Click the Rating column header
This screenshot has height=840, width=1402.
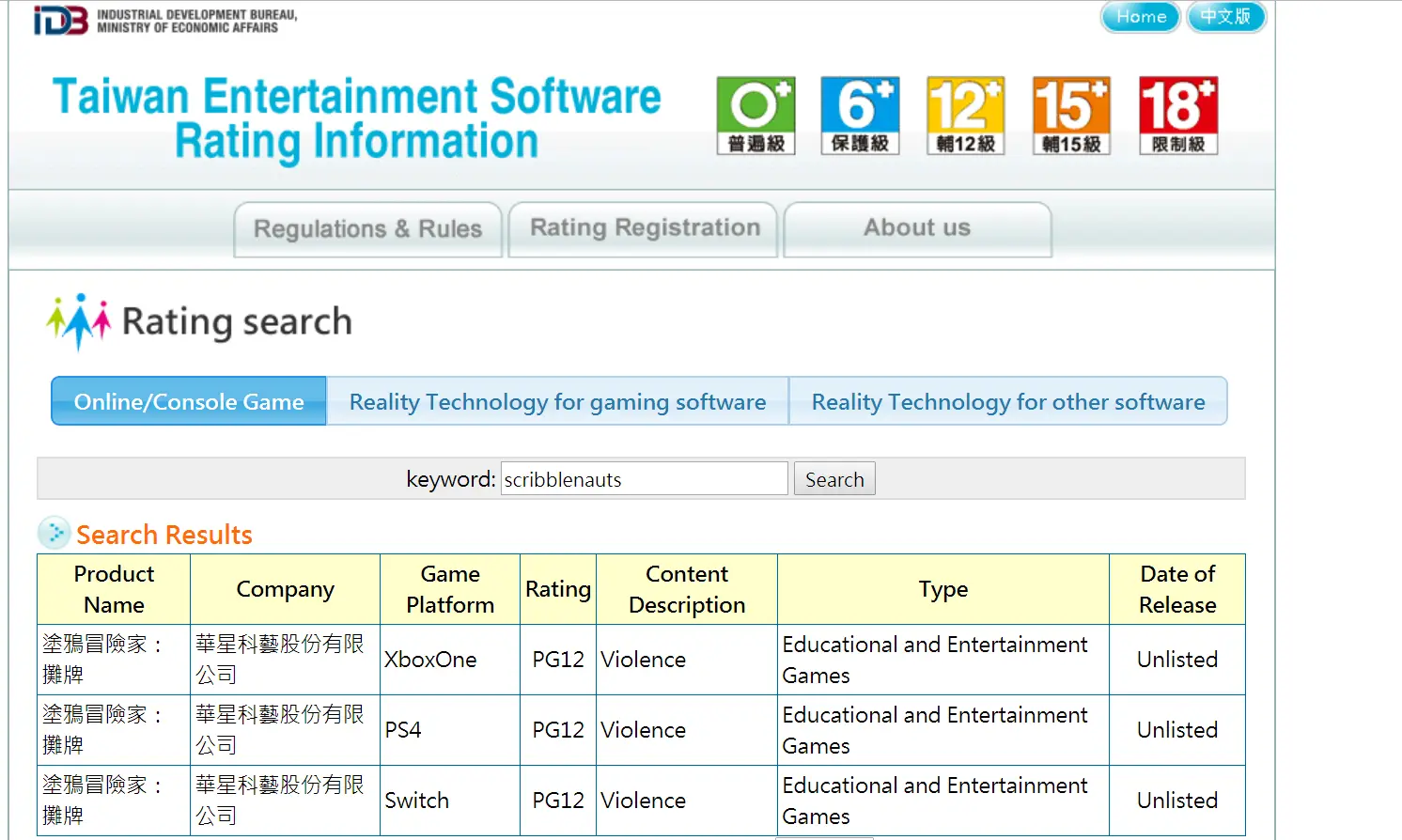point(558,589)
